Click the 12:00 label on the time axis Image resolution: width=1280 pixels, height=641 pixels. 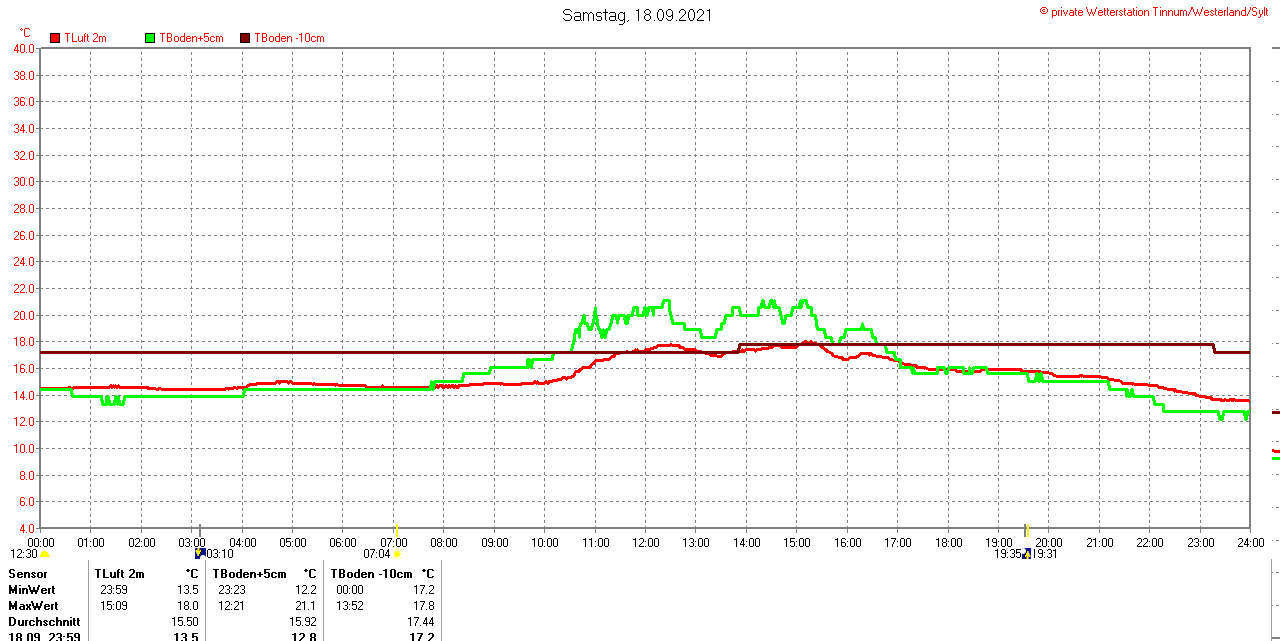tap(645, 543)
